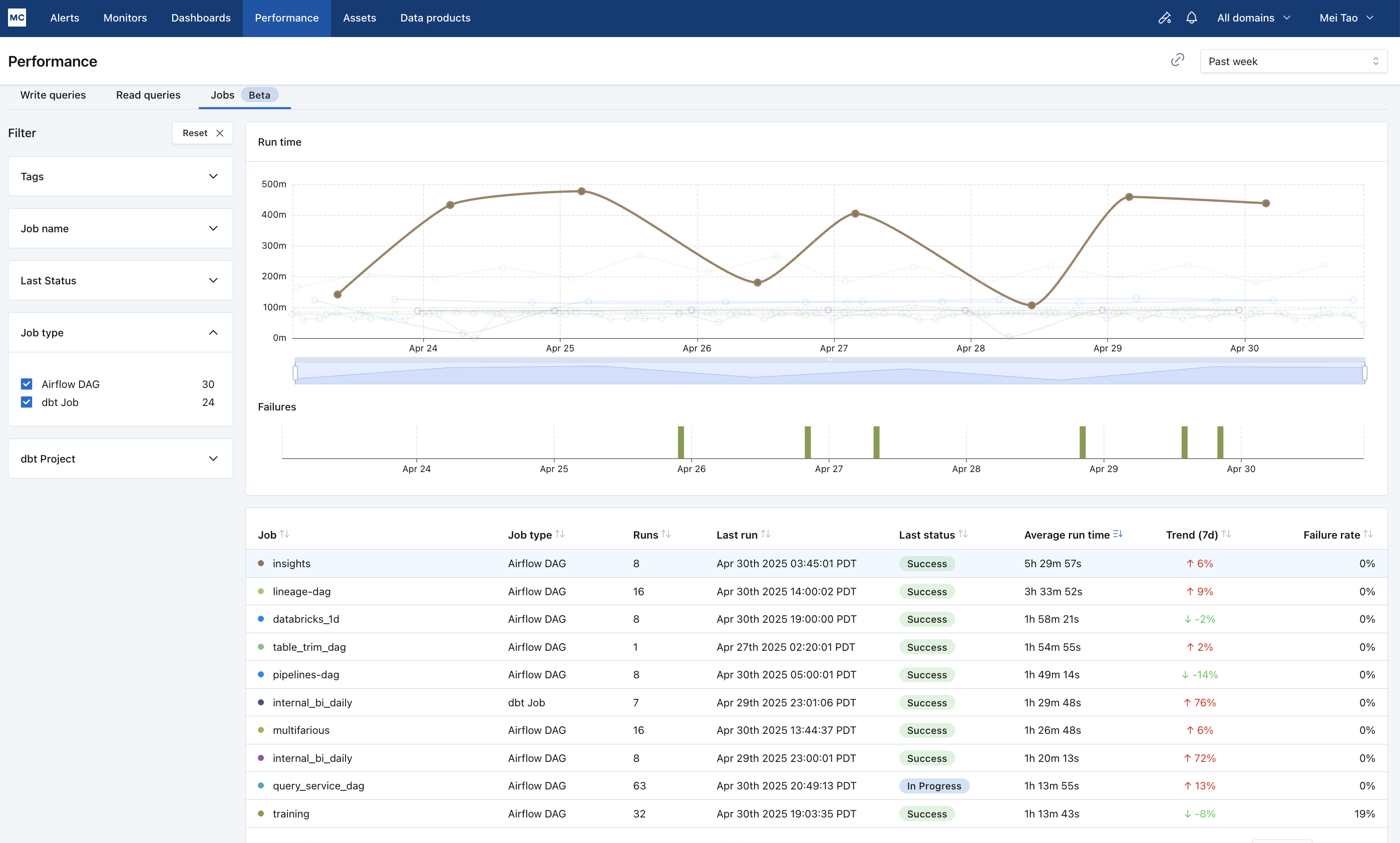Sort by Last status icon
1400x843 pixels.
(962, 534)
